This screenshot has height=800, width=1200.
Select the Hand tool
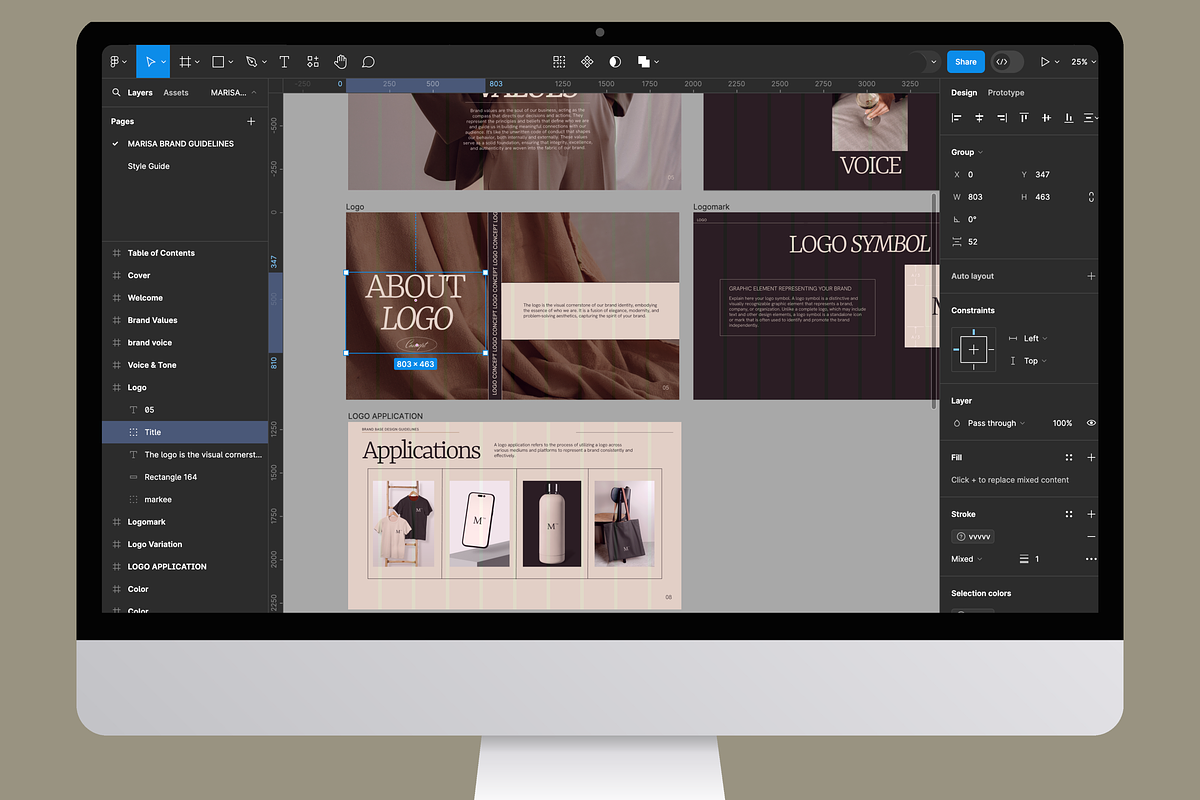pos(340,62)
